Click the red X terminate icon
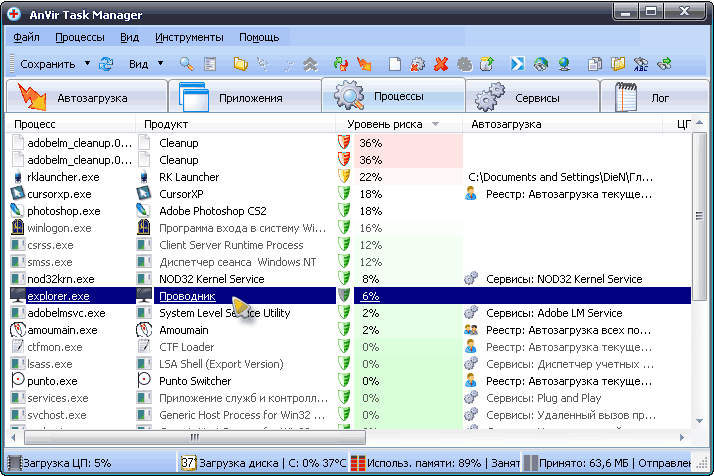 click(x=441, y=64)
